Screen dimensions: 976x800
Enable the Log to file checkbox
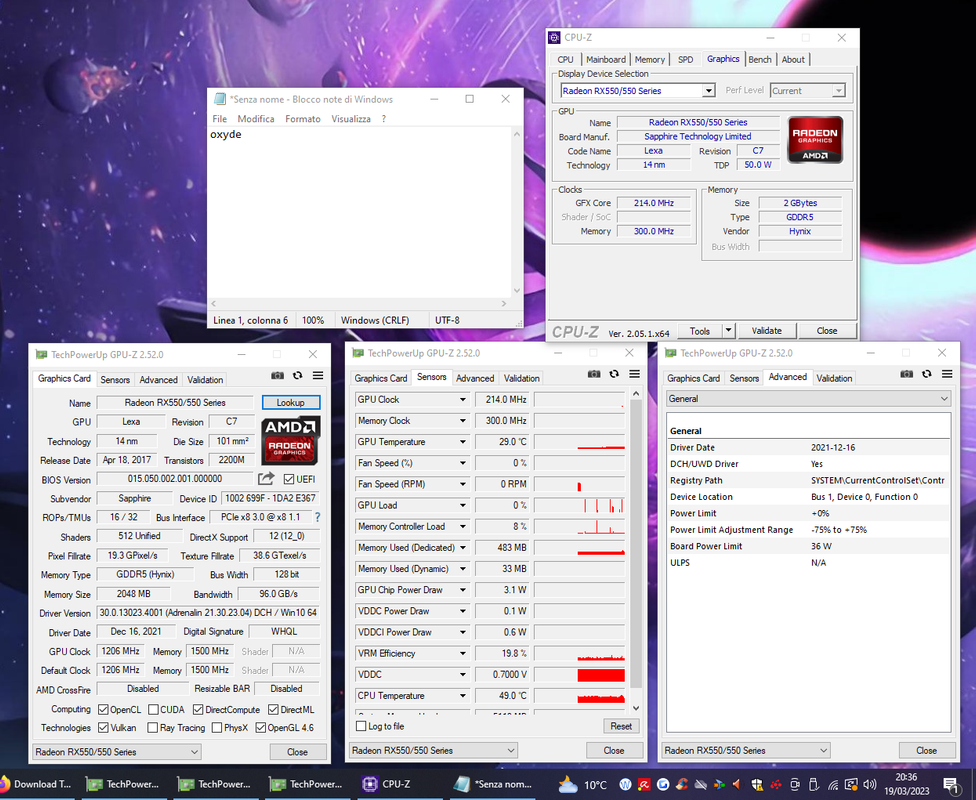(x=360, y=726)
